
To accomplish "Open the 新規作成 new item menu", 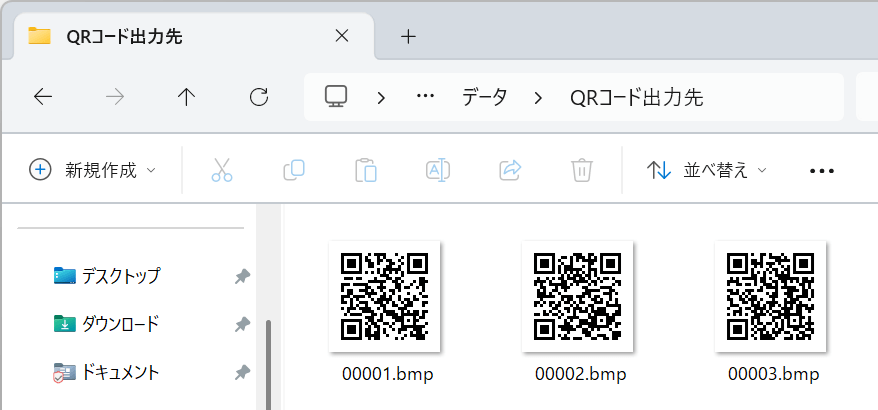I will coord(92,170).
